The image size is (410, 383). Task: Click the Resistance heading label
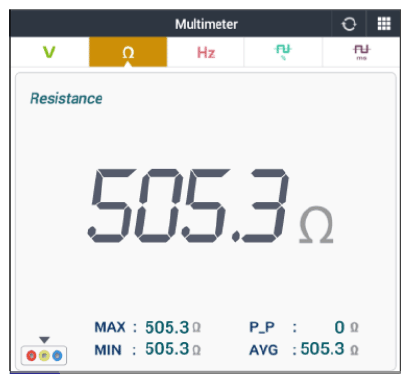point(66,99)
